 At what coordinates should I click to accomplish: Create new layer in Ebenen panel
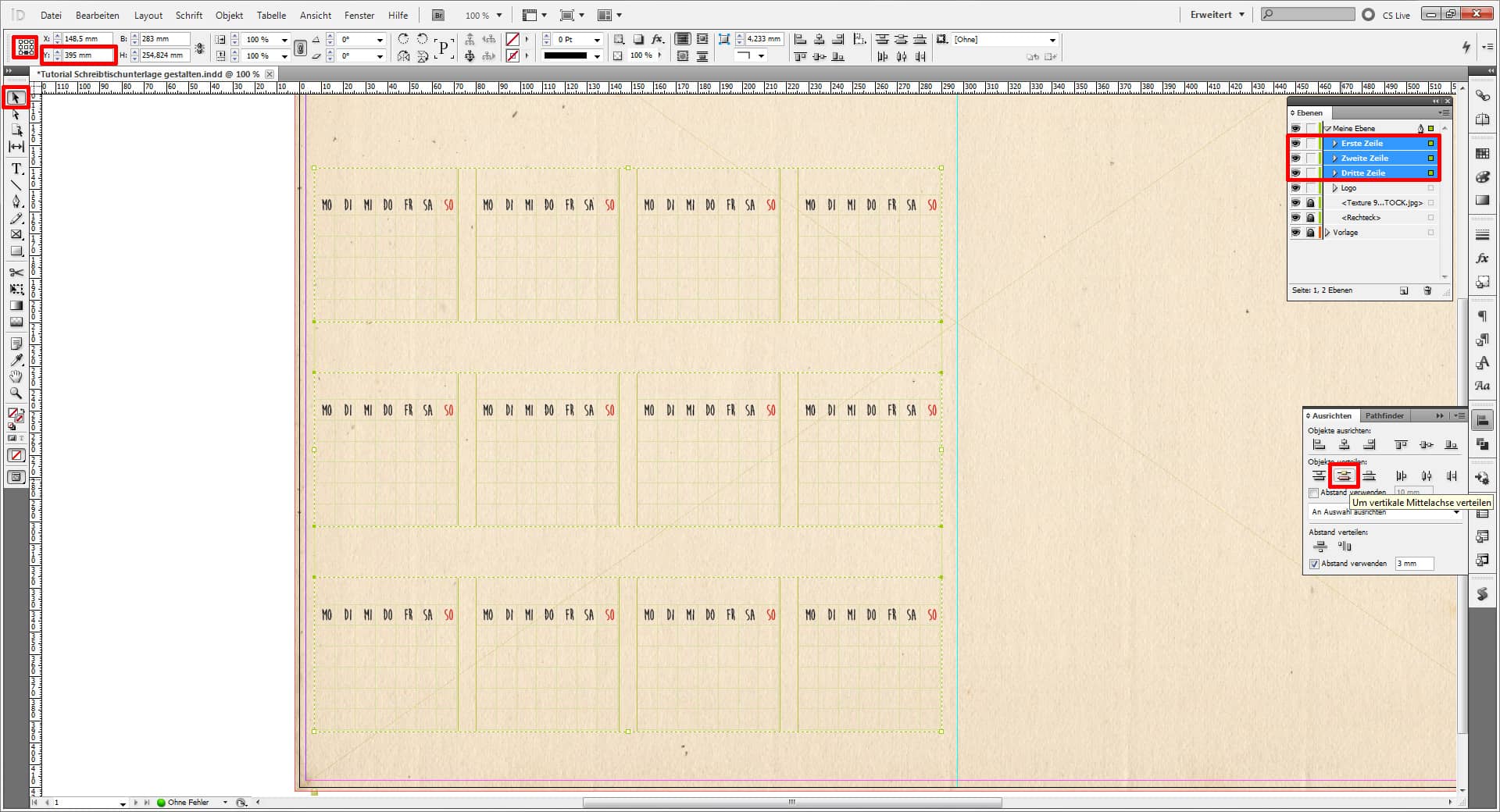[x=1404, y=290]
